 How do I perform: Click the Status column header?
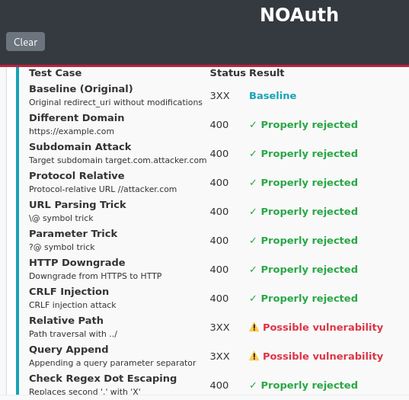(228, 73)
